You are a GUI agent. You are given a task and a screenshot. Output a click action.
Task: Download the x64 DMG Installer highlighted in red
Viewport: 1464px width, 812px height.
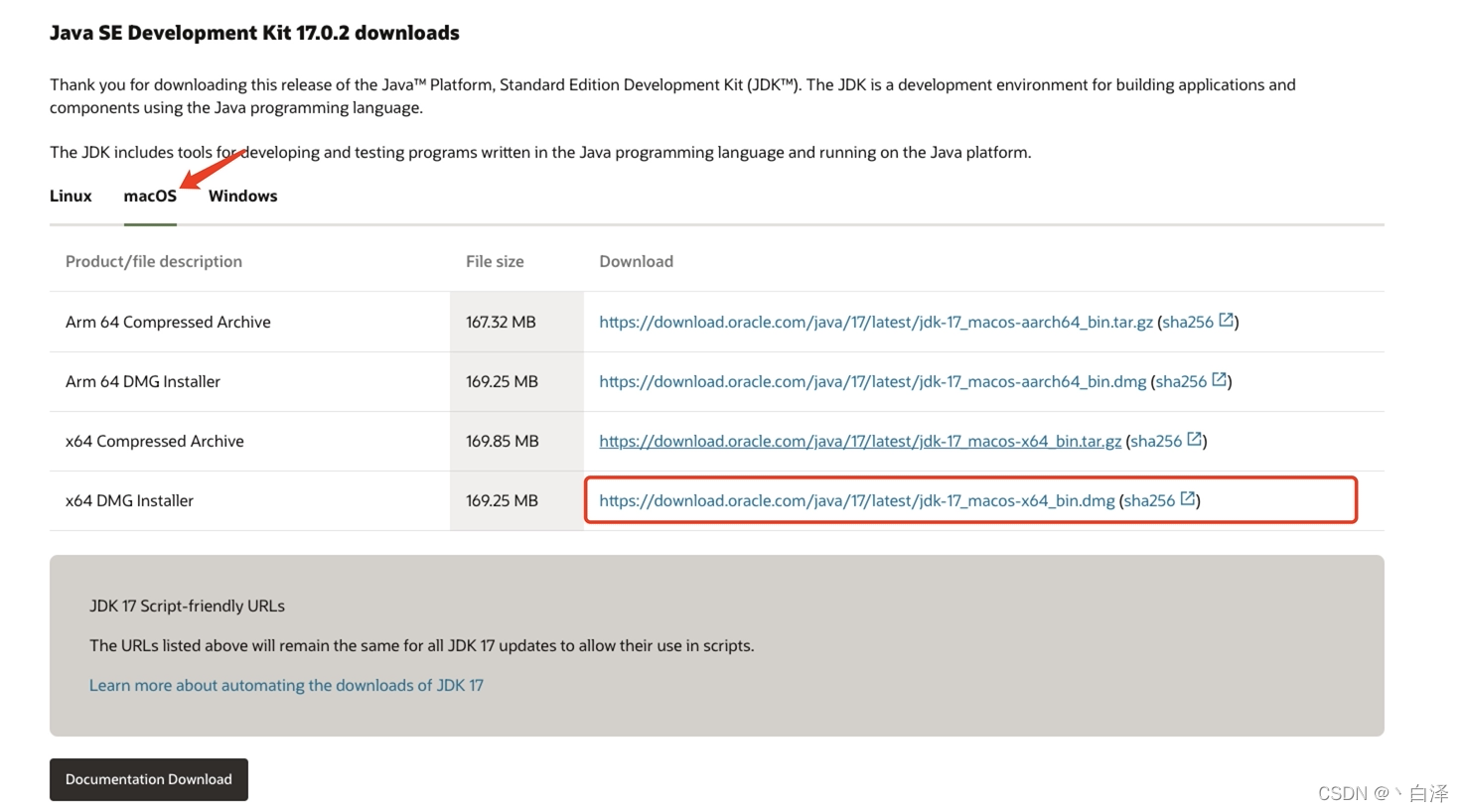click(854, 500)
